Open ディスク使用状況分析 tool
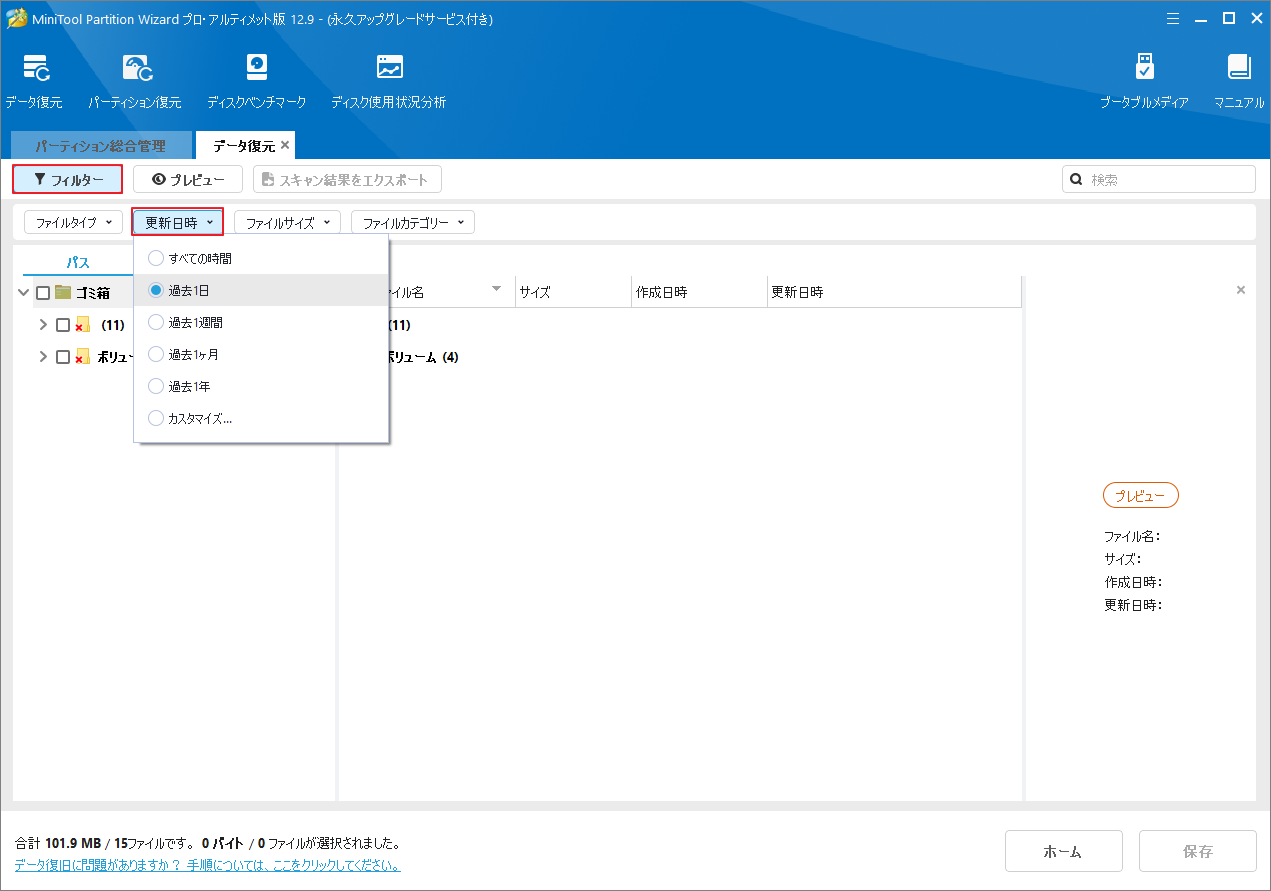Viewport: 1271px width, 891px height. tap(388, 81)
